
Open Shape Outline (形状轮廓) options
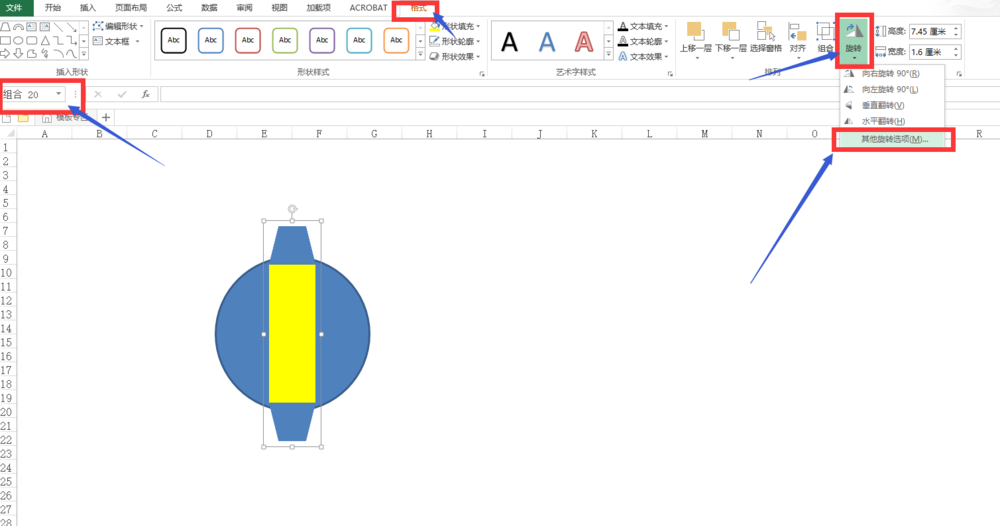[455, 41]
